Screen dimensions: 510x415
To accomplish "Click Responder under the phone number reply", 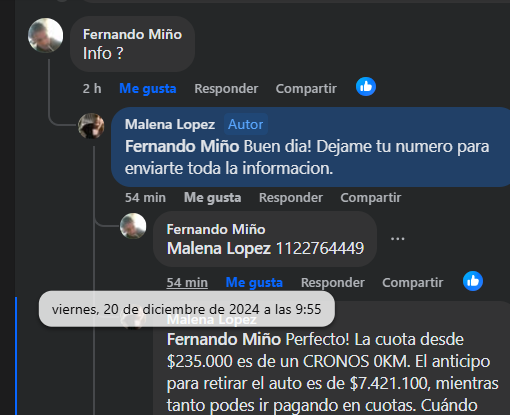I will 333,283.
